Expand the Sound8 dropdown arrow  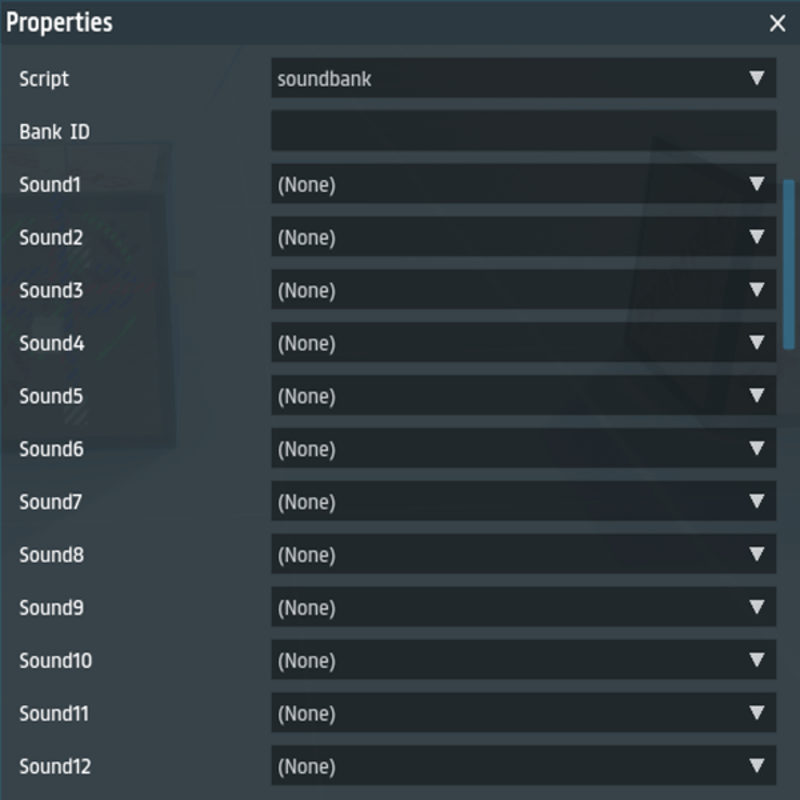pyautogui.click(x=757, y=555)
